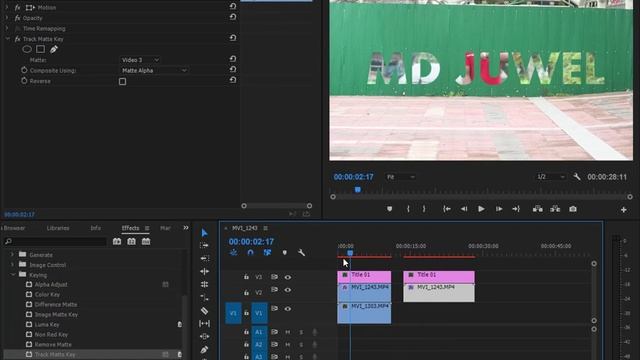Screen dimensions: 640x360
Task: Export frame with camera icon
Action: tap(573, 209)
